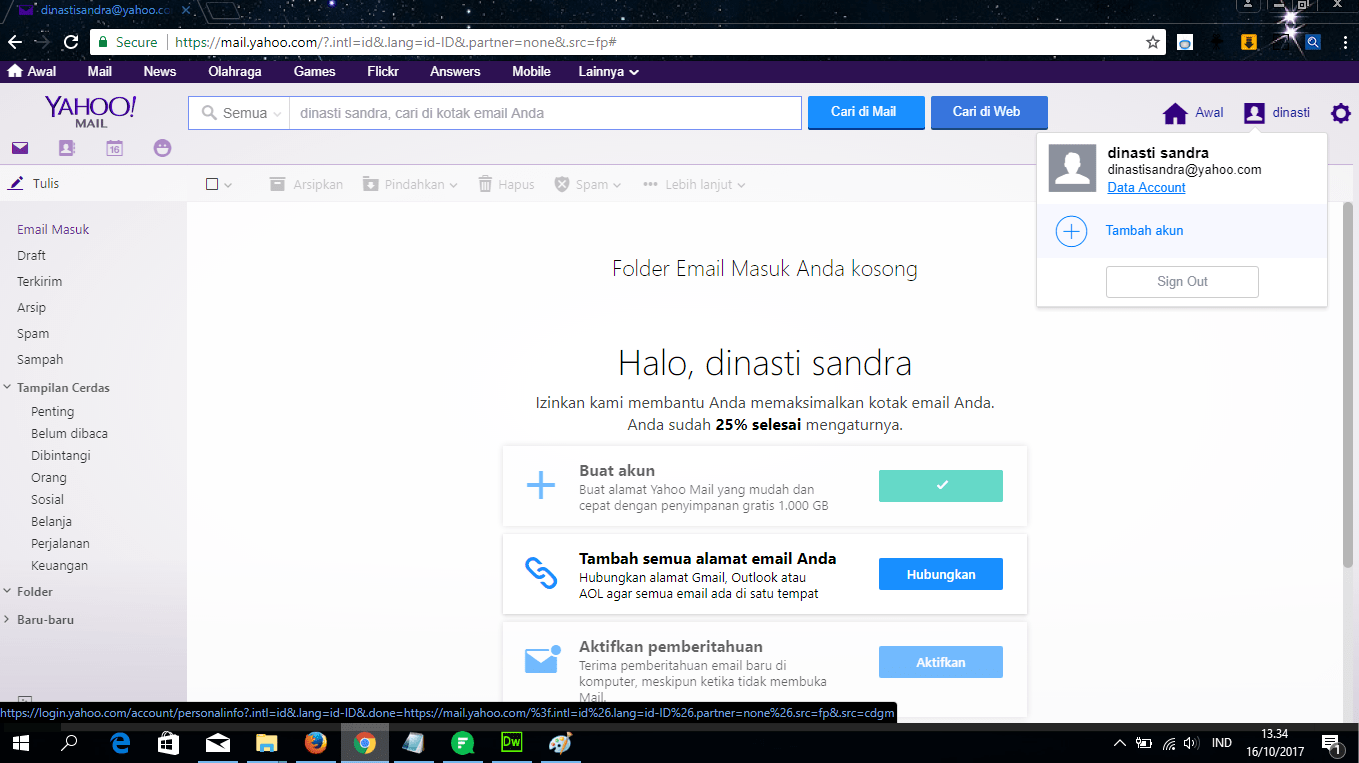
Task: Open the Email Masuk folder
Action: pos(53,229)
